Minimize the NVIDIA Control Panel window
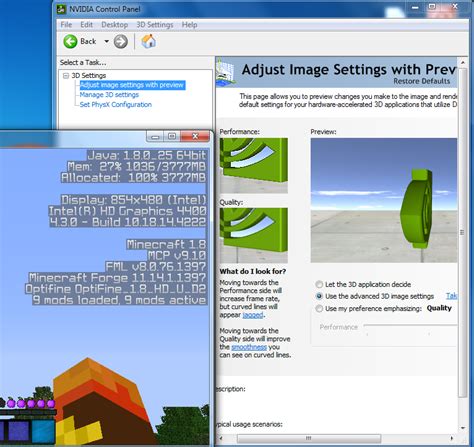The width and height of the screenshot is (474, 447). tap(415, 7)
